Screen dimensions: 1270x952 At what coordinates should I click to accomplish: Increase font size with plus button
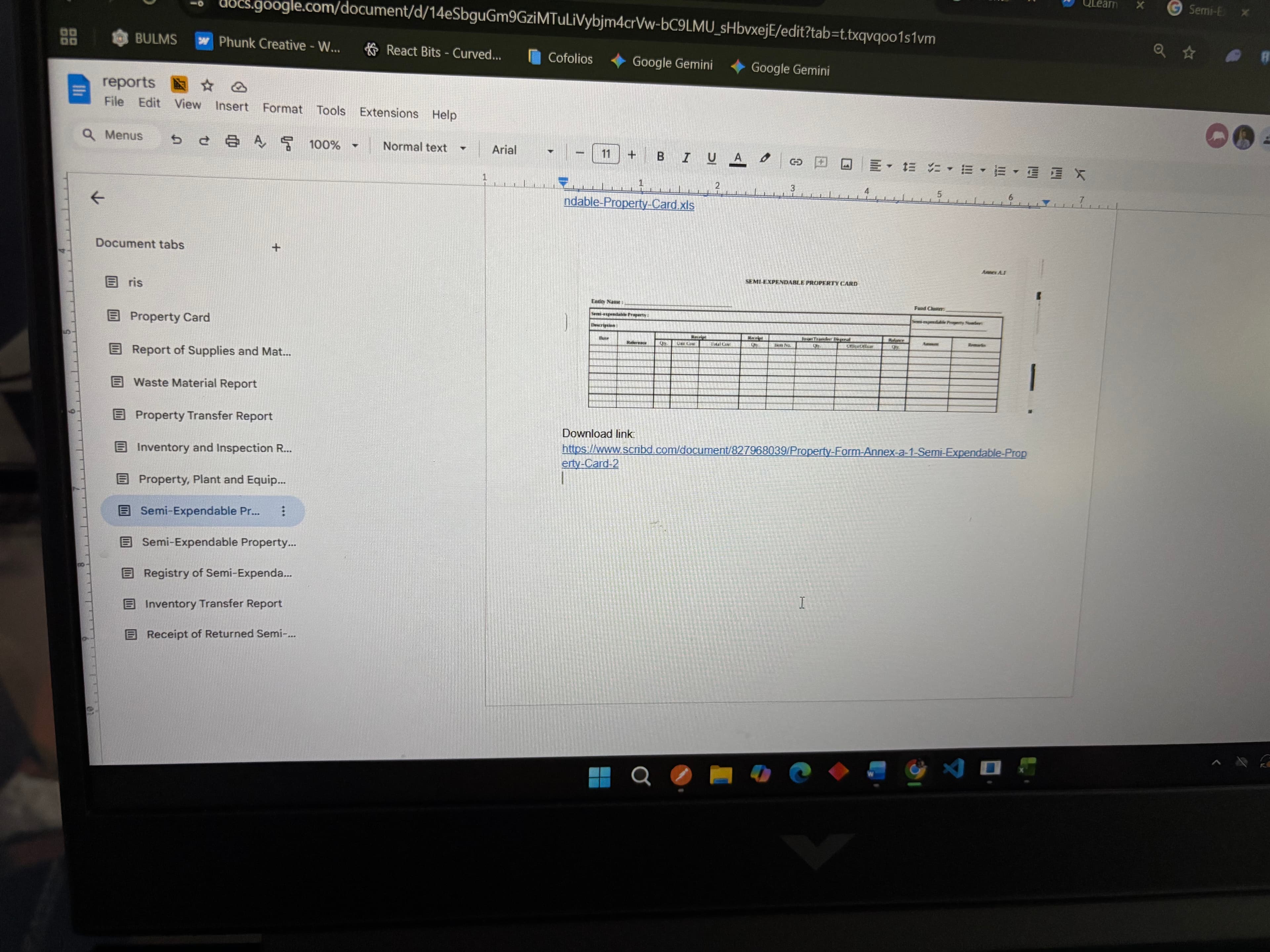[632, 155]
